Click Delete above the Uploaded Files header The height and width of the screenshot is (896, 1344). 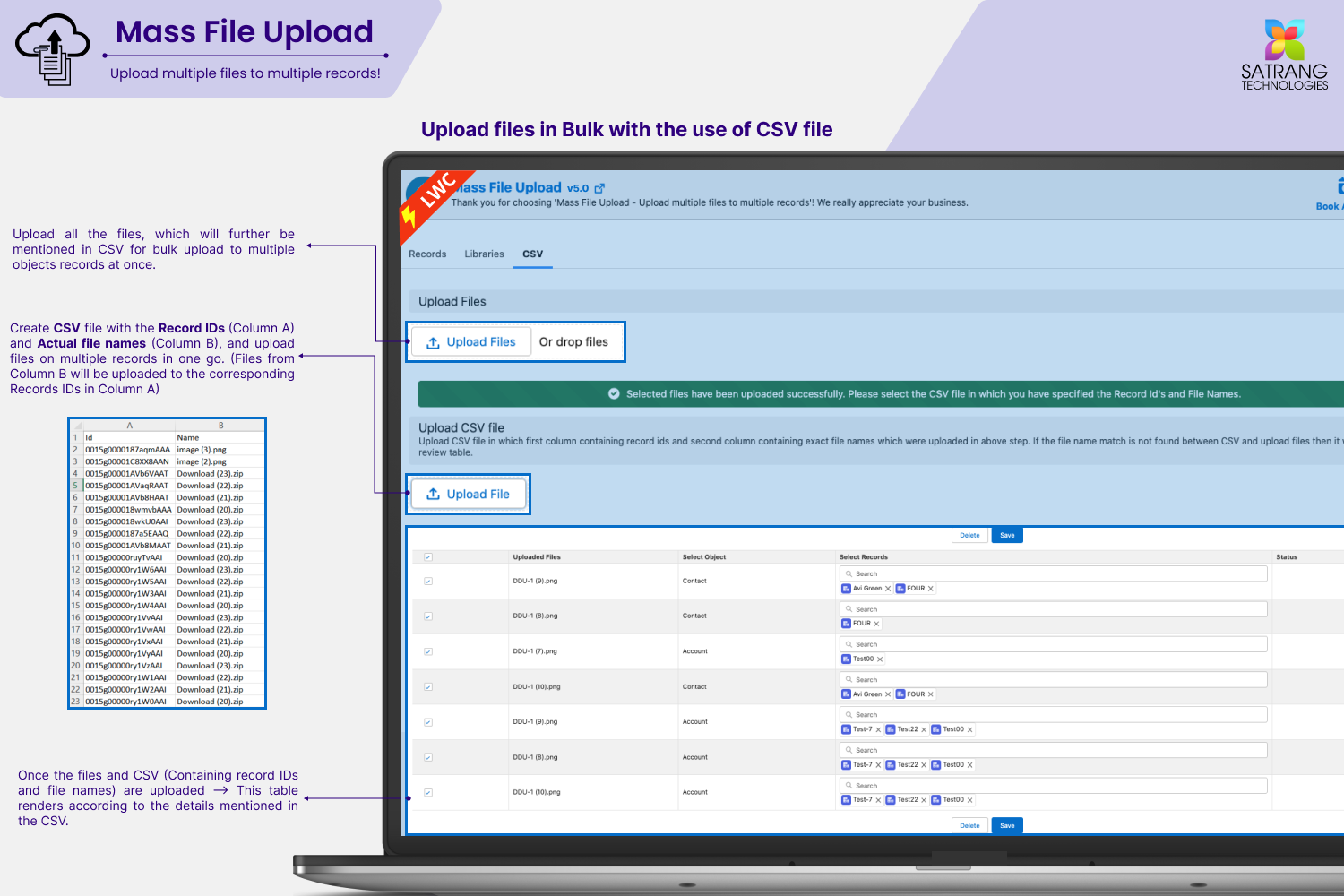tap(970, 536)
